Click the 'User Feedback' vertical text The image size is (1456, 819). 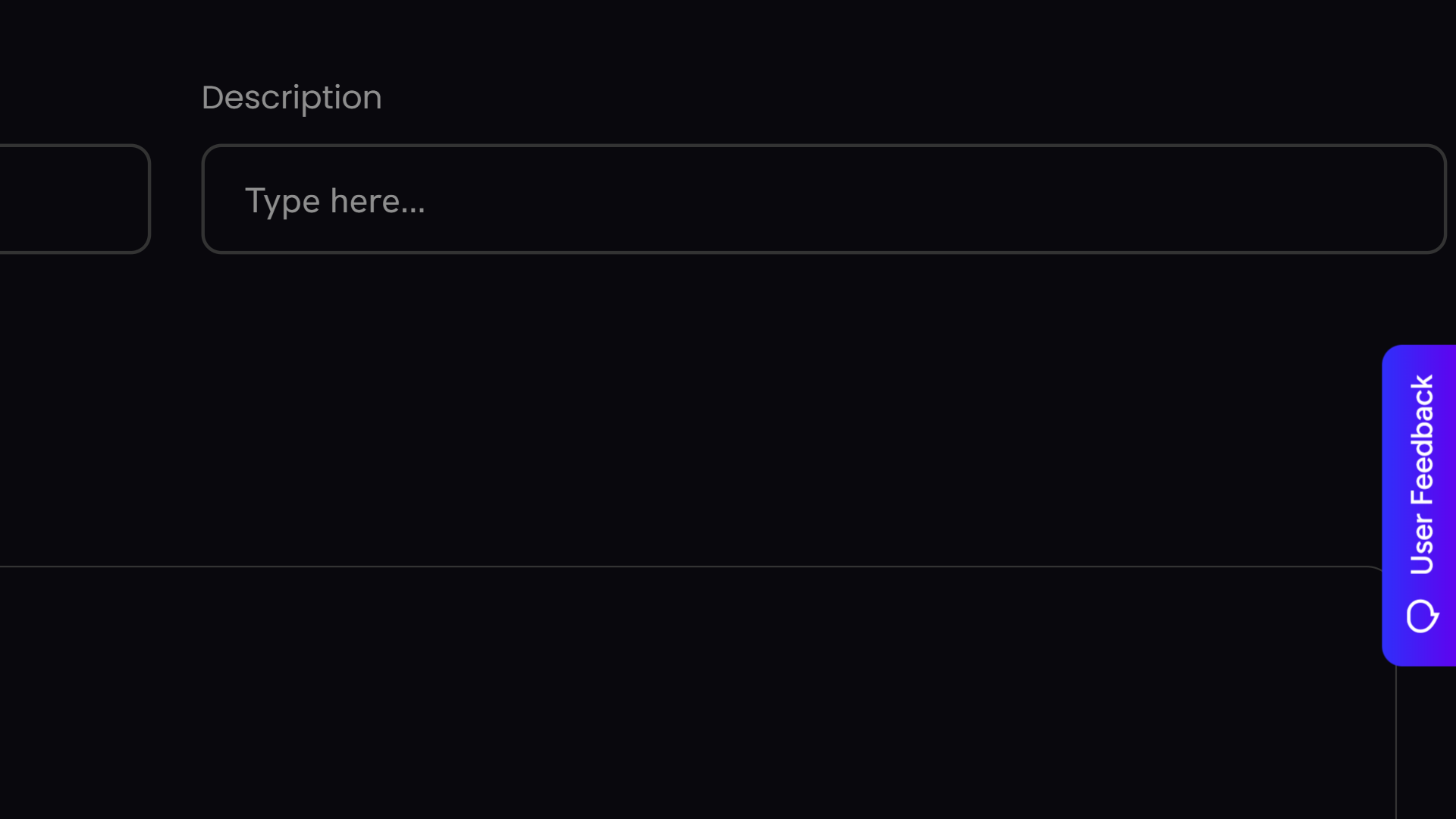pos(1422,475)
